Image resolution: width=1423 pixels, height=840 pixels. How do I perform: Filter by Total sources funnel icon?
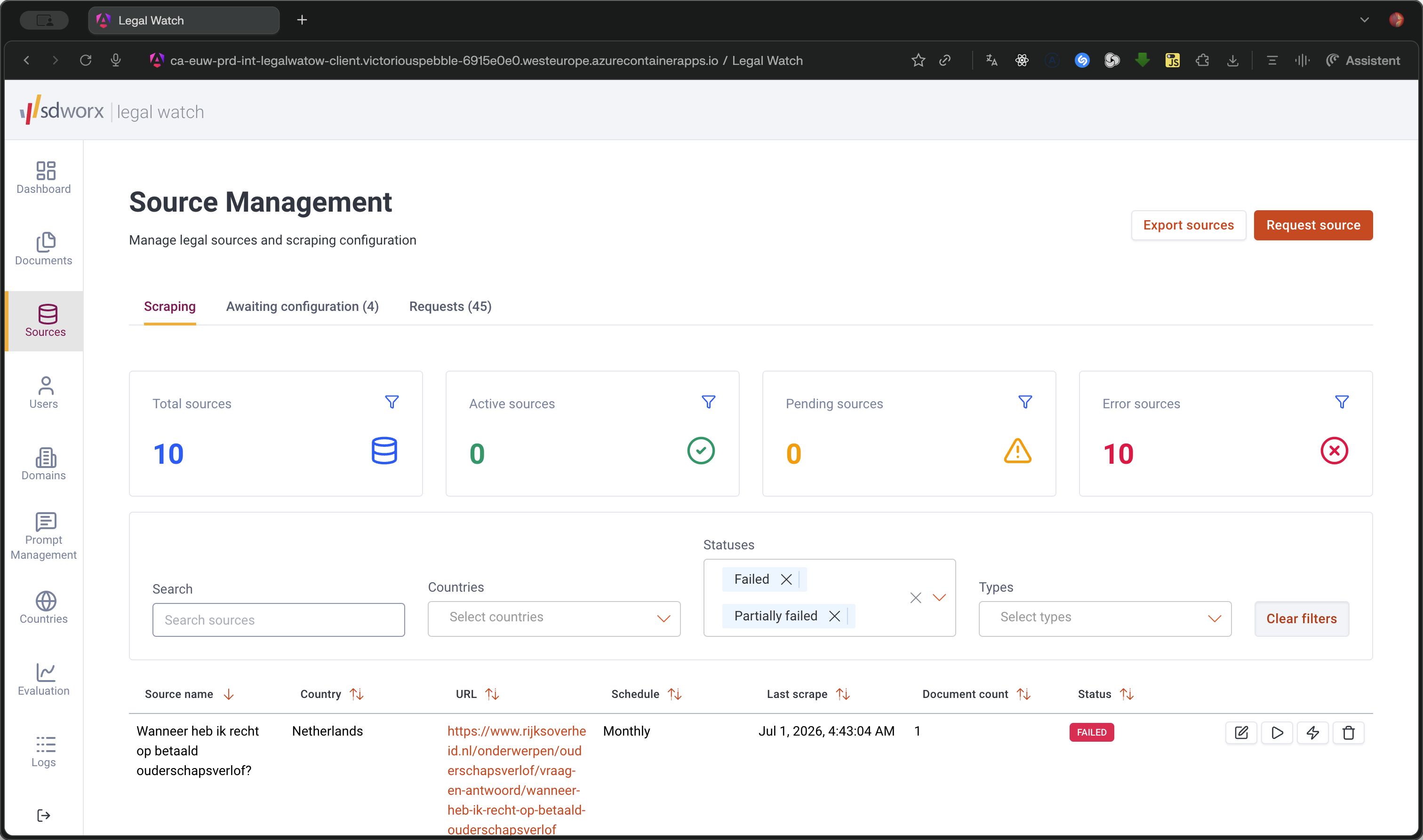pos(392,402)
